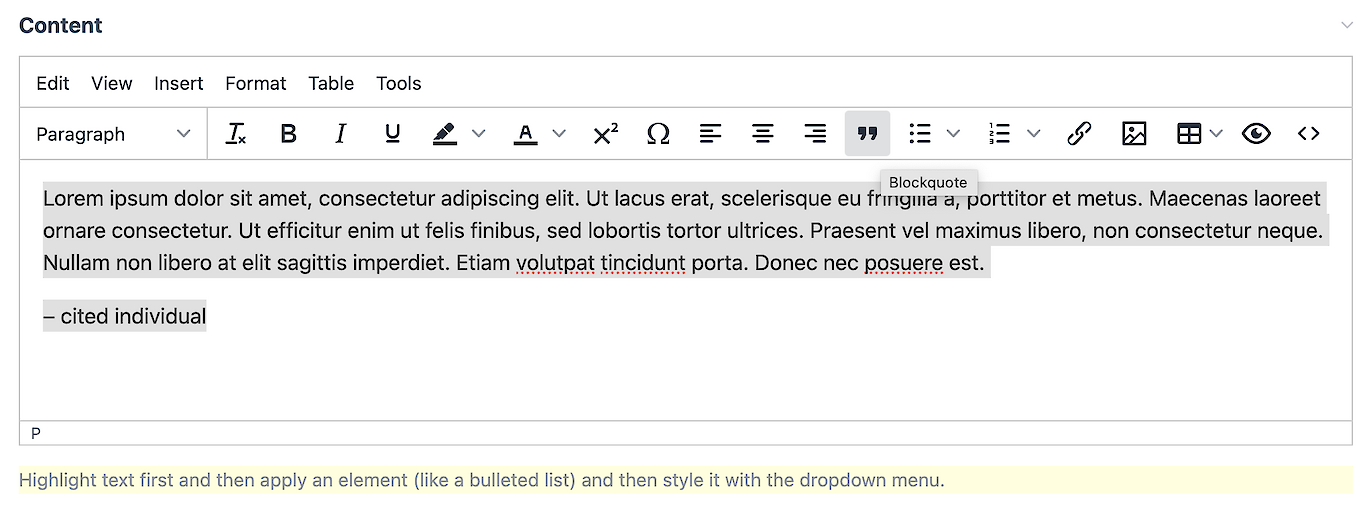Center align the selected text
Image resolution: width=1365 pixels, height=508 pixels.
(763, 134)
